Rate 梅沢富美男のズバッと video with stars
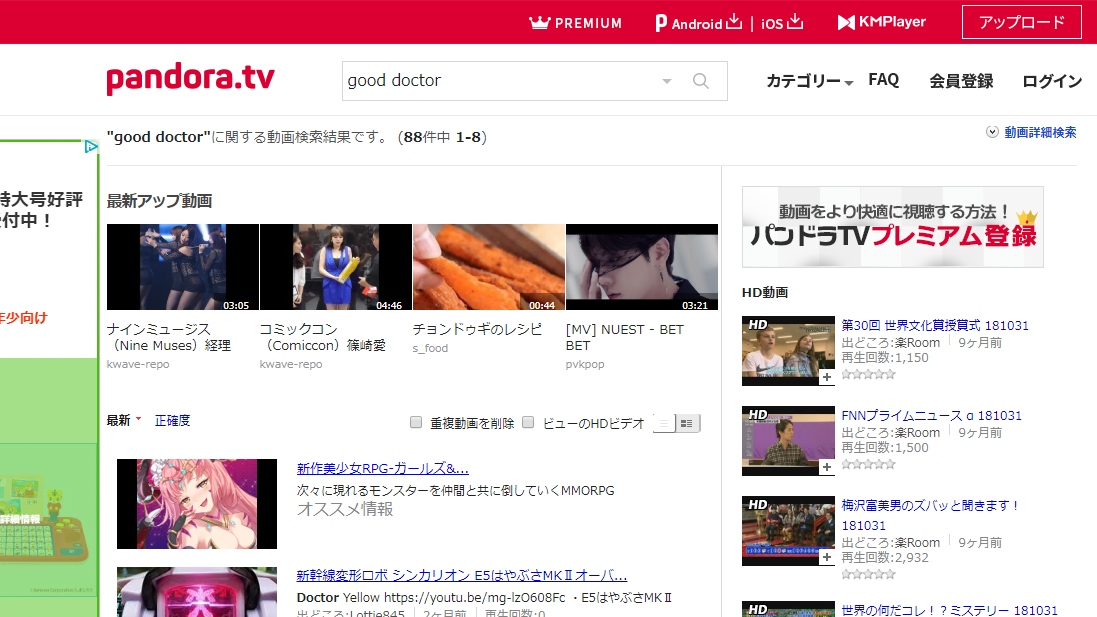The height and width of the screenshot is (617, 1097). [868, 574]
